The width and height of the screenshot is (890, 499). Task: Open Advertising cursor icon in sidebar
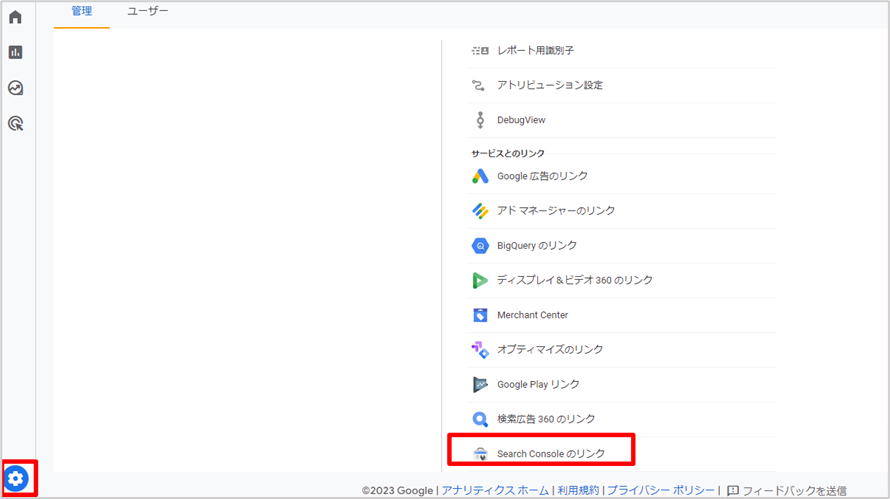point(15,123)
